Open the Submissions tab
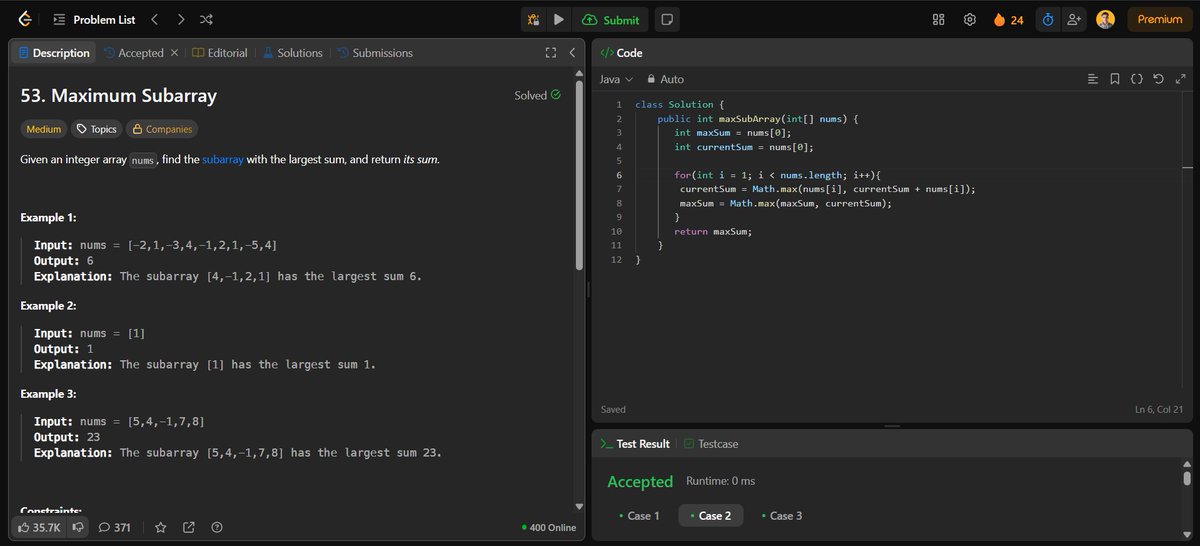 (x=375, y=53)
